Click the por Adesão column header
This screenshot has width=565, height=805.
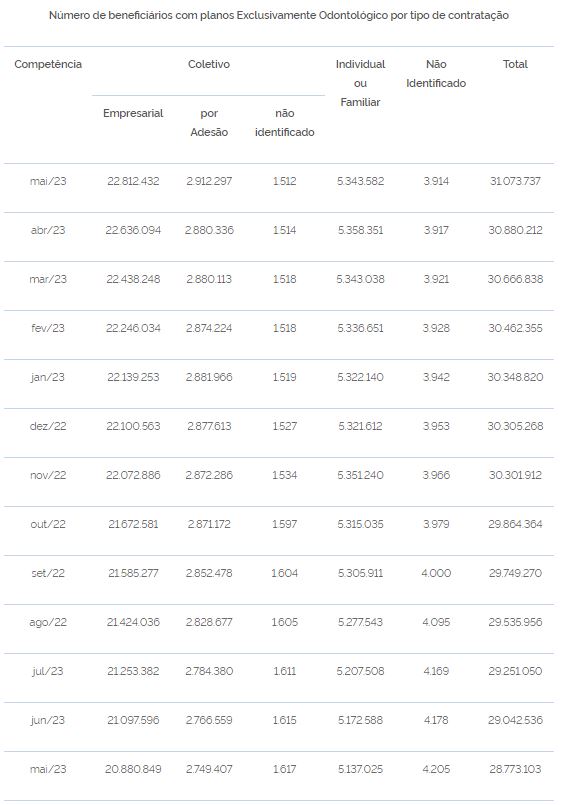point(209,123)
